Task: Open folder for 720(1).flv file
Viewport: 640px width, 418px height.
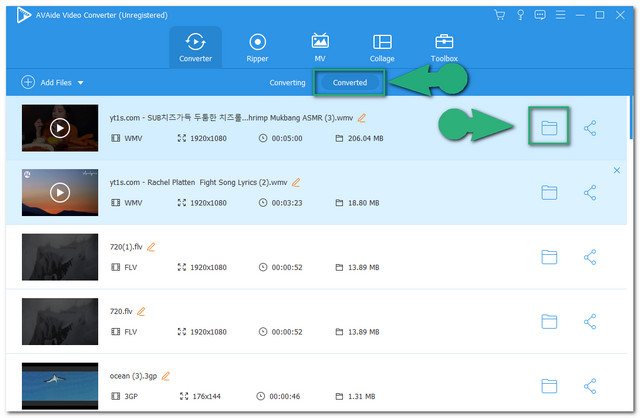Action: click(548, 257)
